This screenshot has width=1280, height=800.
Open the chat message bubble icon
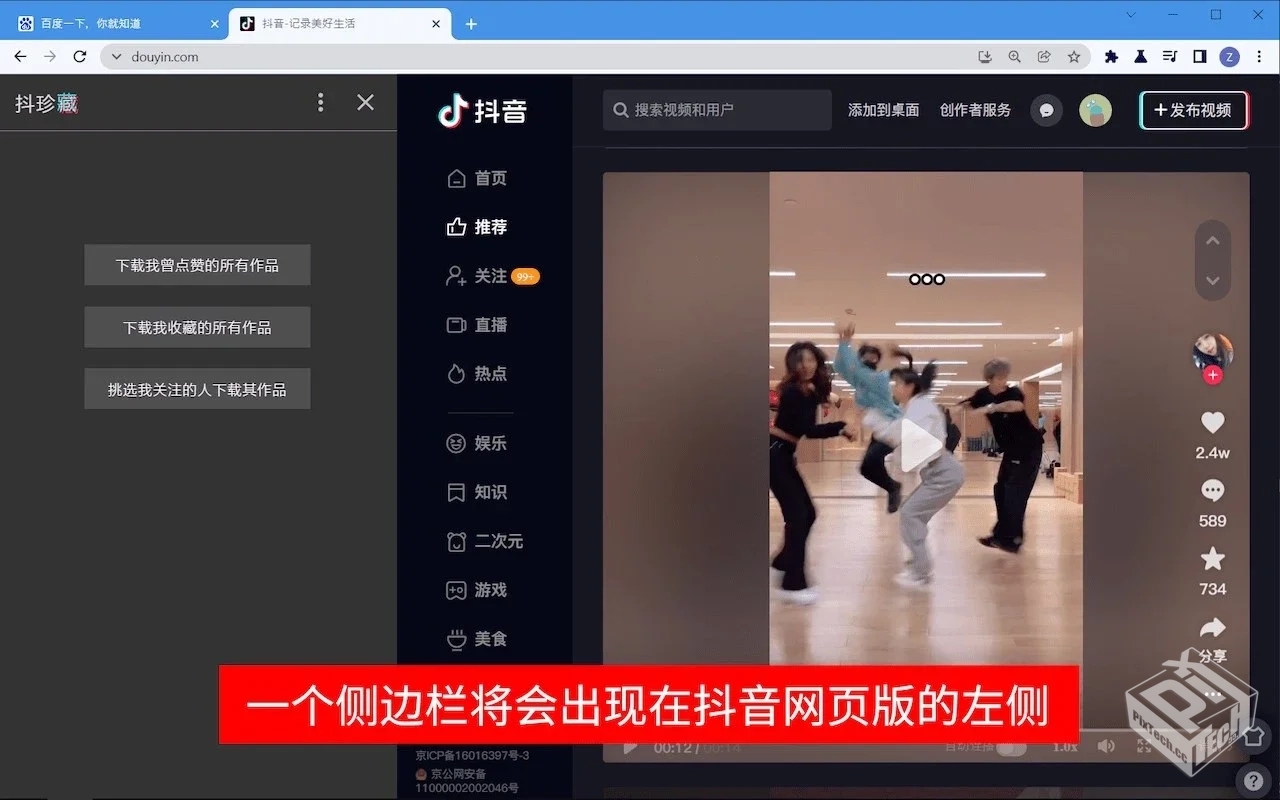[1046, 110]
